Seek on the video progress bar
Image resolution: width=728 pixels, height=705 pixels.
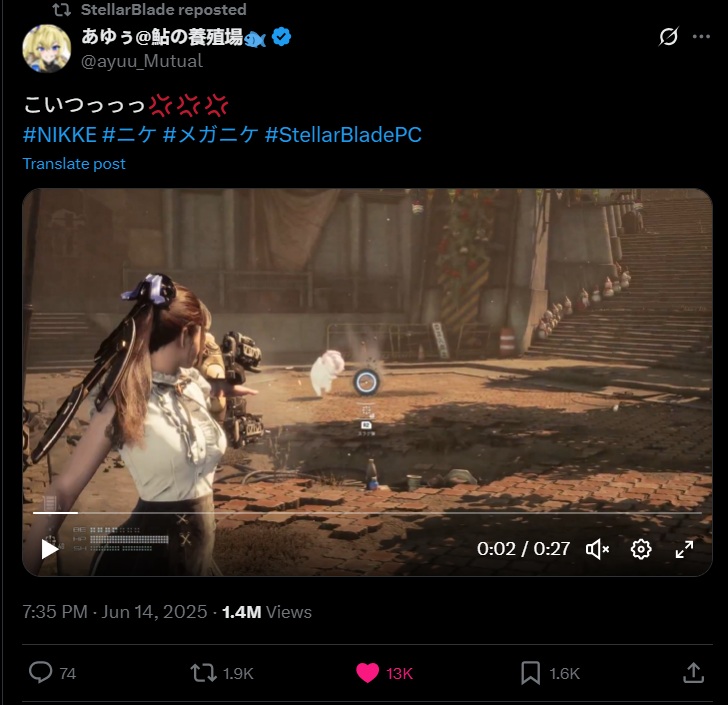(x=367, y=513)
